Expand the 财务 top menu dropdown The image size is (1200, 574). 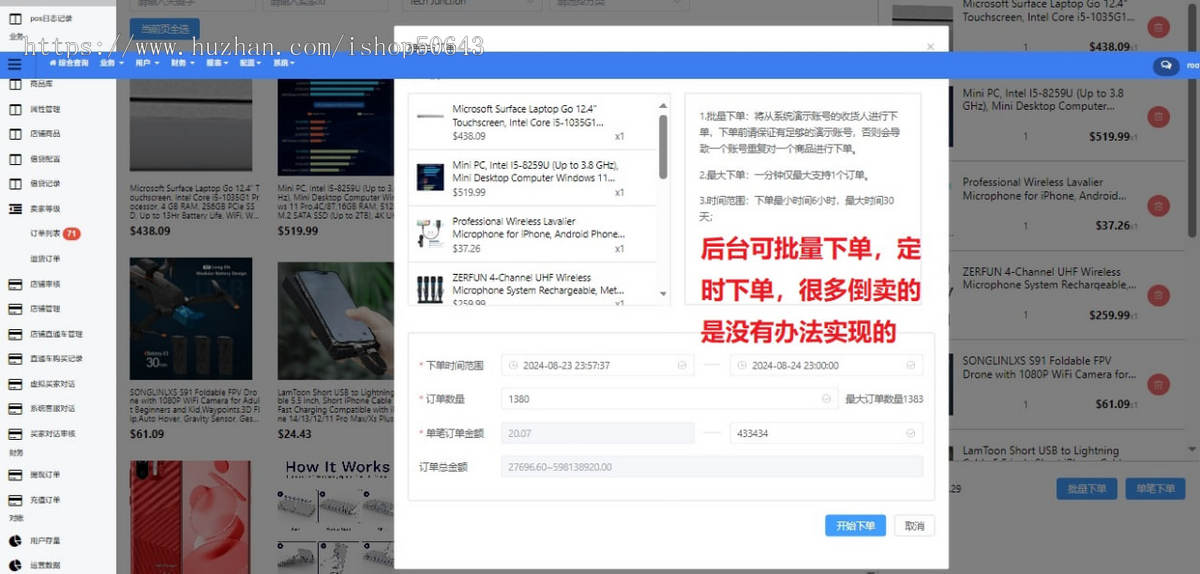(182, 63)
